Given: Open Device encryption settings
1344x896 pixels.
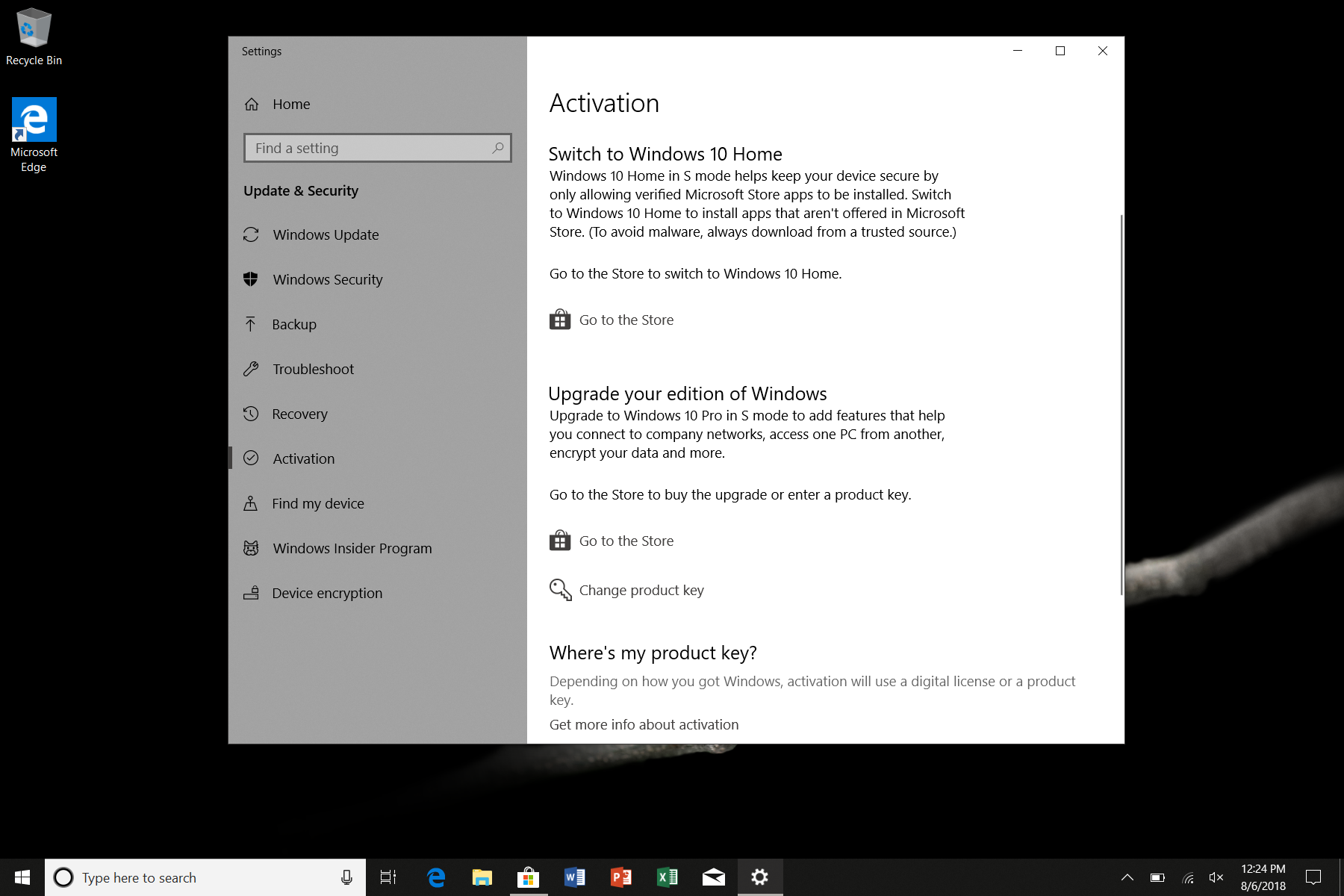Looking at the screenshot, I should click(x=327, y=594).
